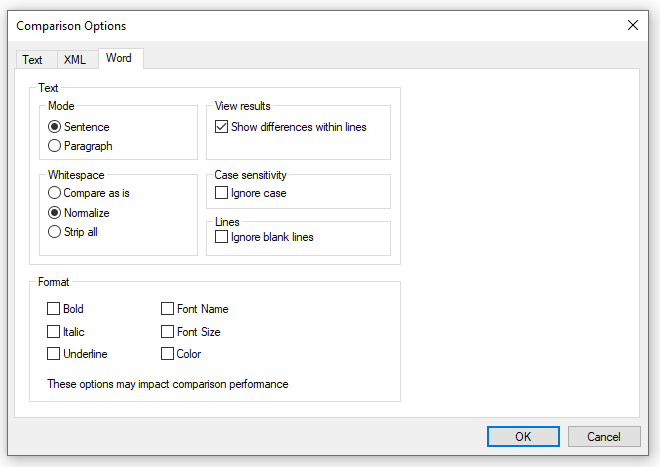The height and width of the screenshot is (467, 660).
Task: Select Strip all whitespace option
Action: pos(55,232)
